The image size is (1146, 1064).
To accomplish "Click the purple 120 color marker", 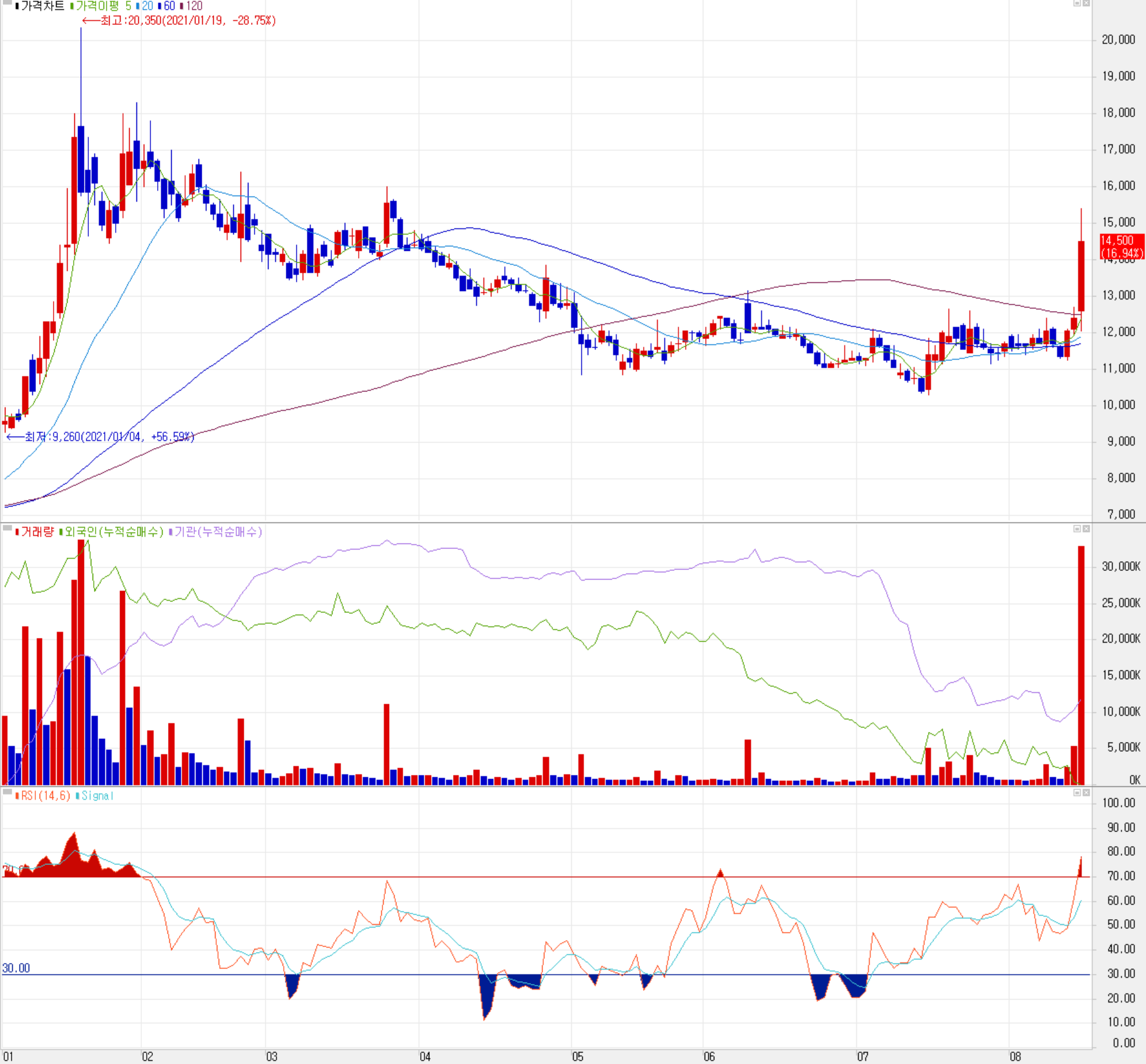I will tap(181, 7).
